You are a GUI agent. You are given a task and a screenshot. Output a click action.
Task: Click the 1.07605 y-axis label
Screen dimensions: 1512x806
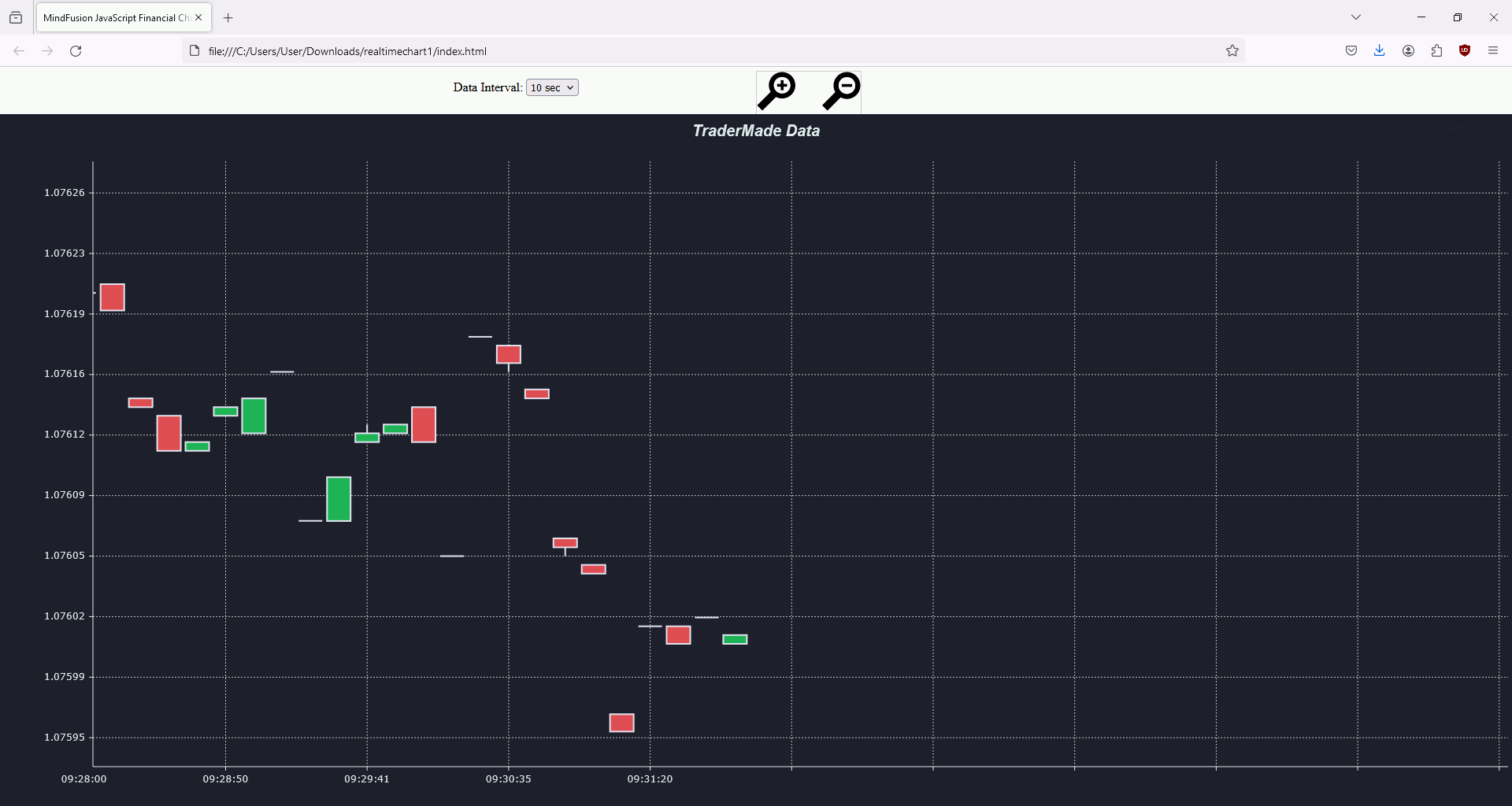click(x=65, y=556)
